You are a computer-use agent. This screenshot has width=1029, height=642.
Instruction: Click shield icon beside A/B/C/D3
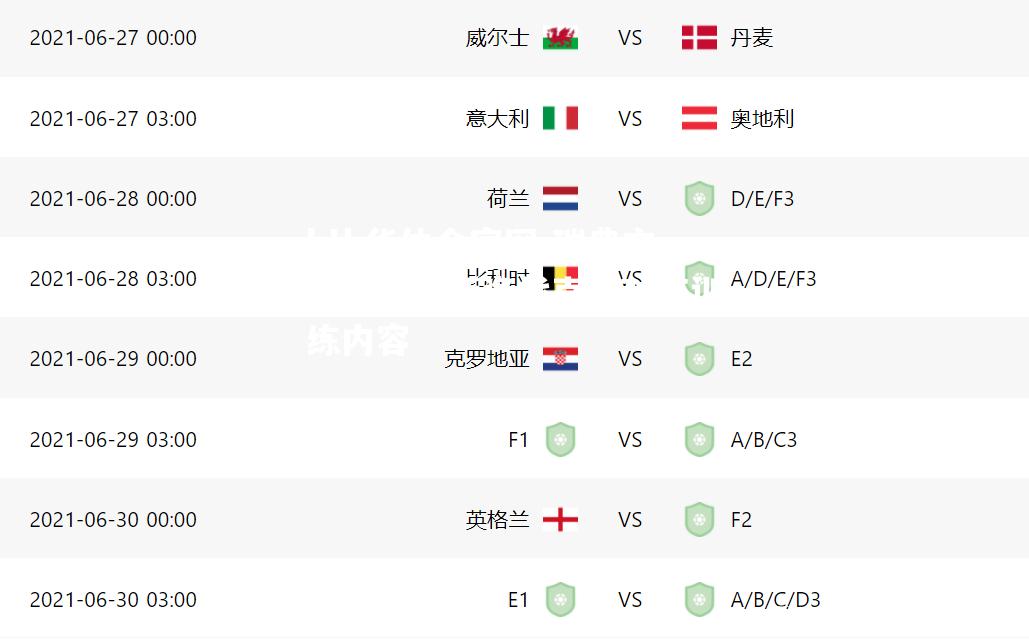click(x=699, y=599)
